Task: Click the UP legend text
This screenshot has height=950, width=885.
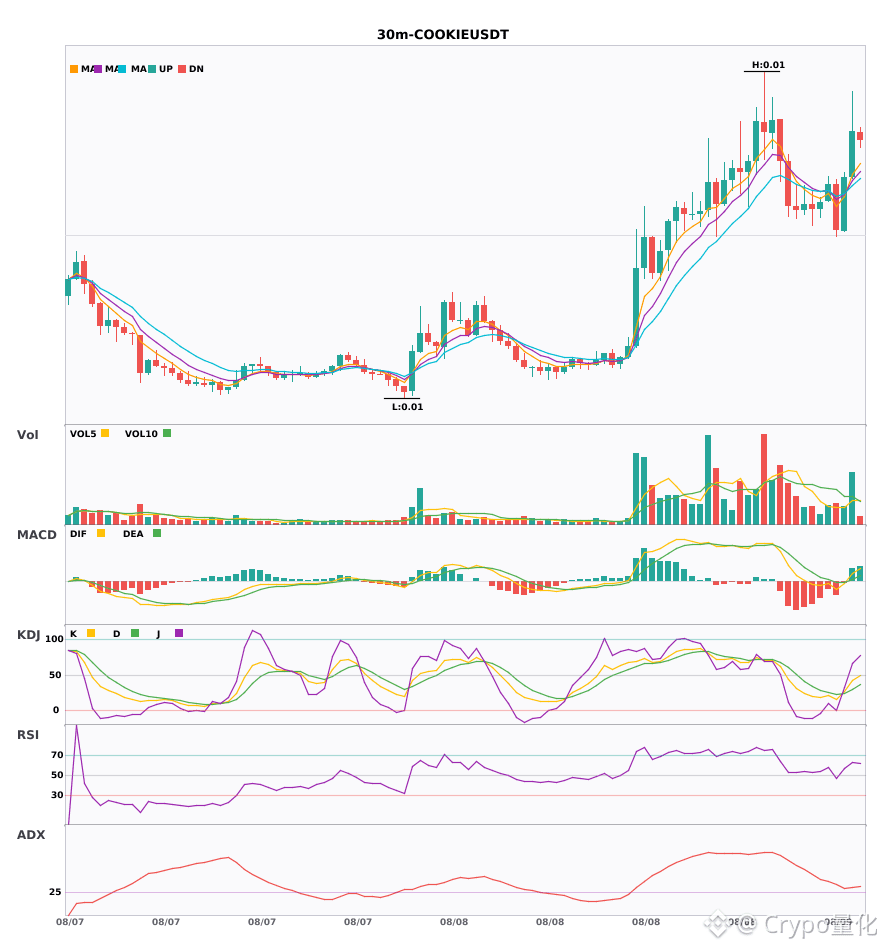Action: [x=166, y=69]
